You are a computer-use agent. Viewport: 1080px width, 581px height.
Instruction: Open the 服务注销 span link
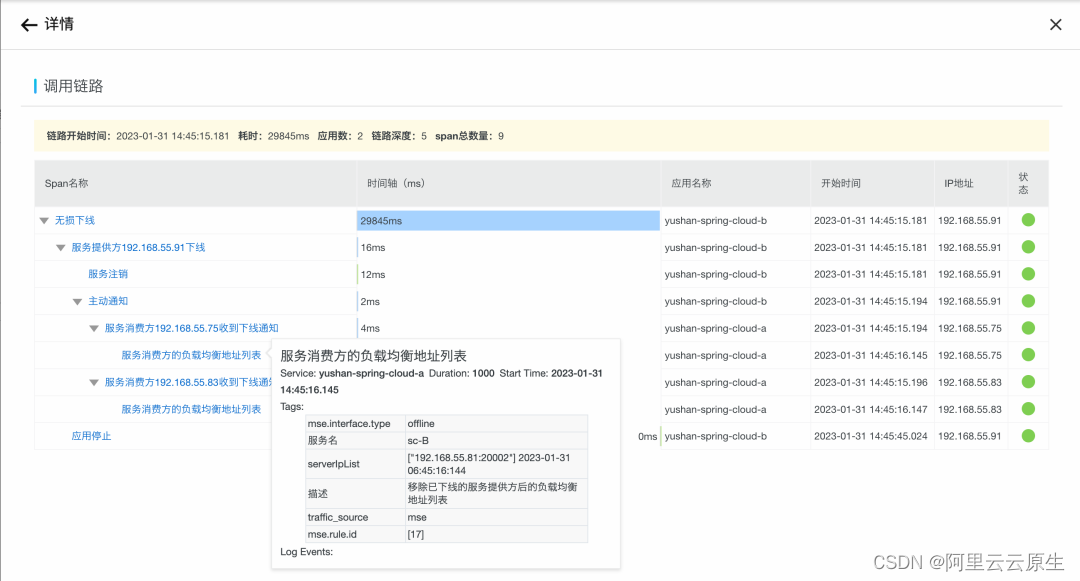[x=108, y=274]
